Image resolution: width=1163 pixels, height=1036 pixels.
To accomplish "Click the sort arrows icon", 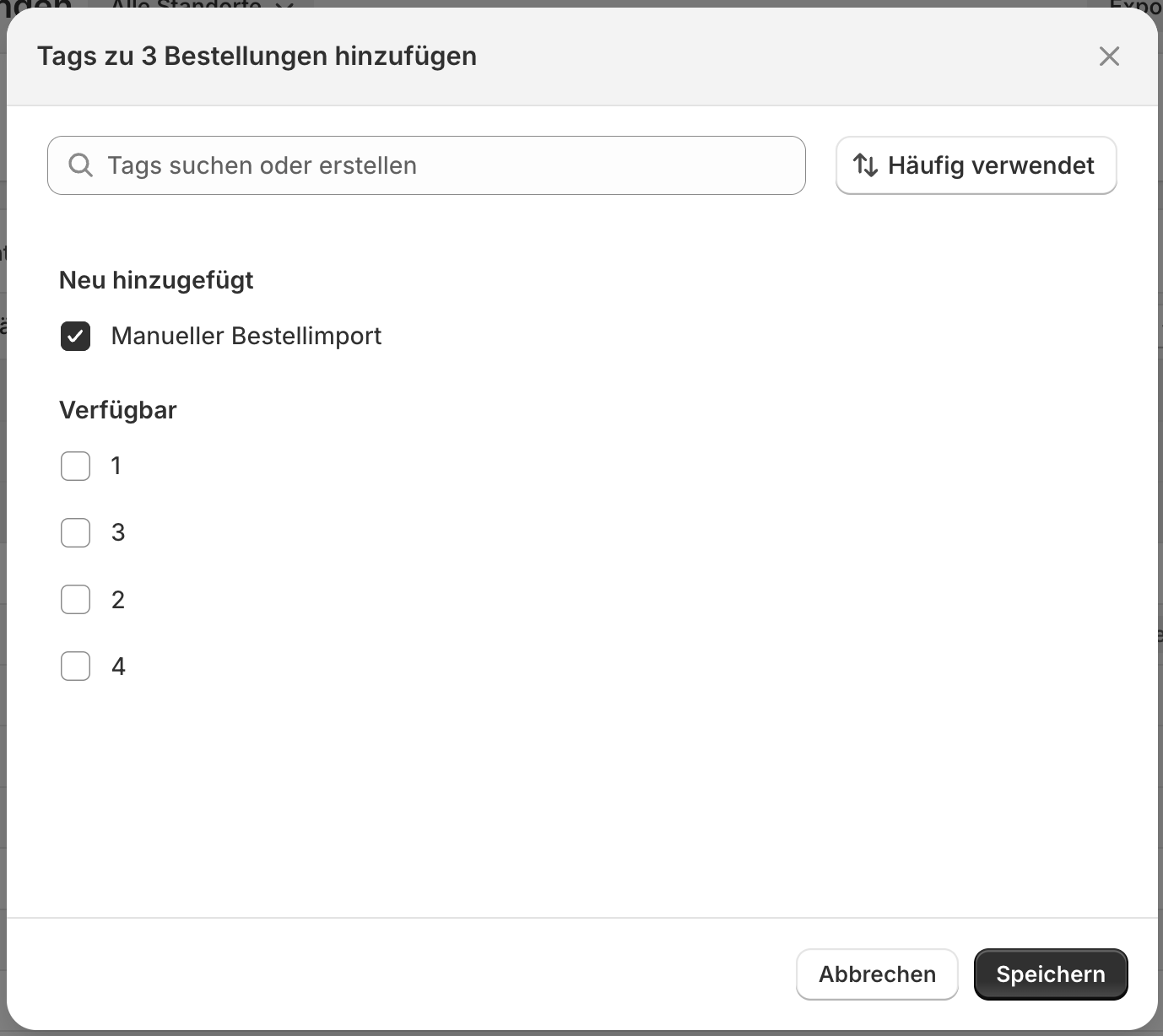I will 866,165.
